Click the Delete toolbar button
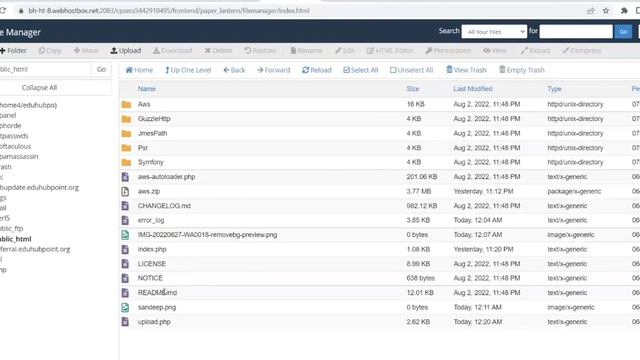Screen dimensions: 640x360 pyautogui.click(x=218, y=51)
